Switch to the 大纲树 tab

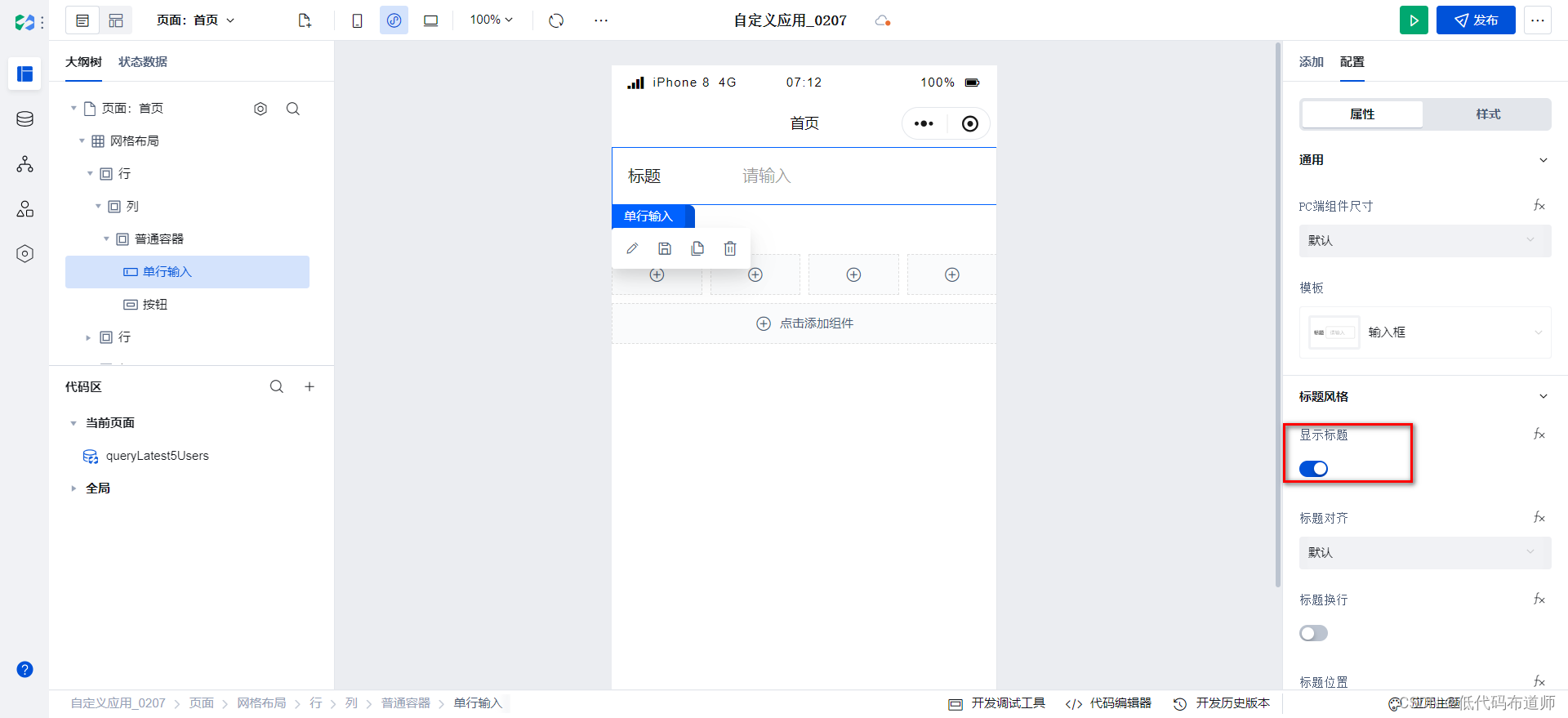click(83, 62)
